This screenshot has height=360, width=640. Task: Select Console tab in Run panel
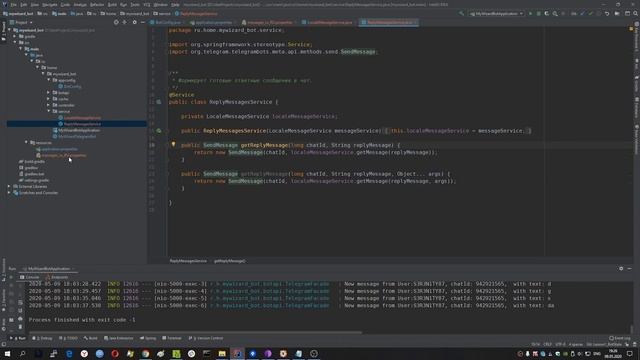[30, 277]
